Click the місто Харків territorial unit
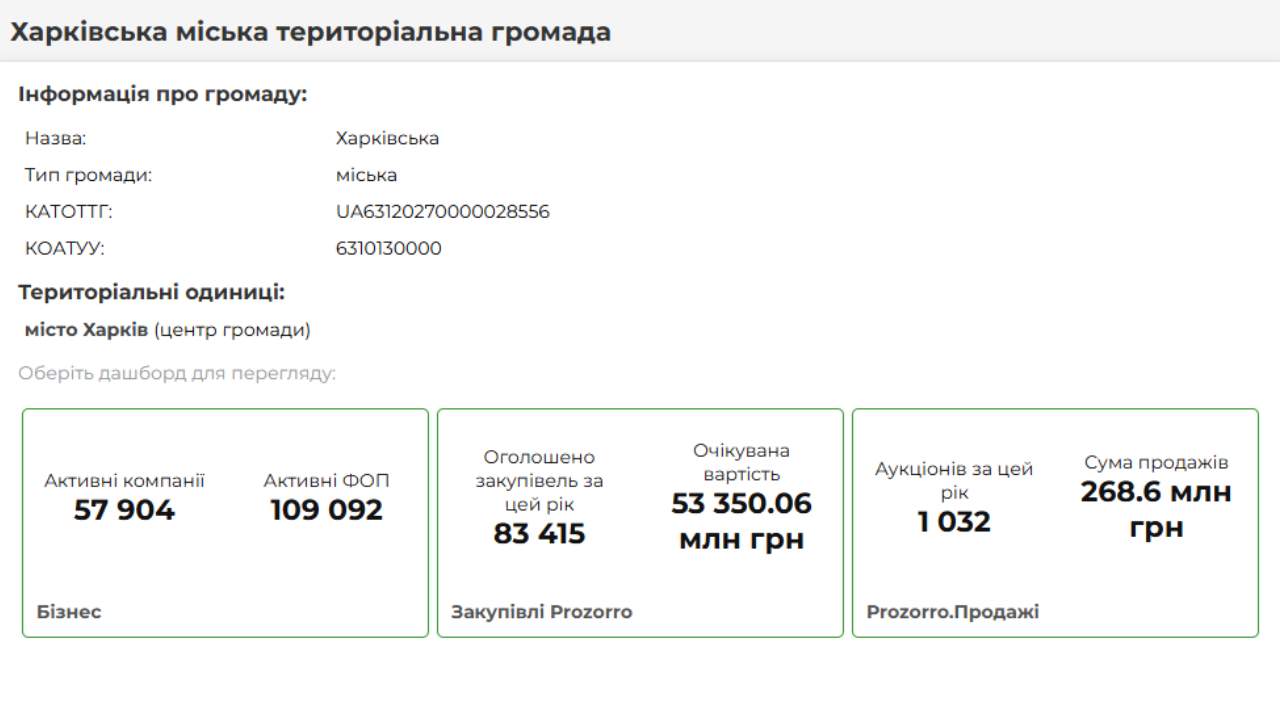The width and height of the screenshot is (1280, 720). tap(86, 330)
